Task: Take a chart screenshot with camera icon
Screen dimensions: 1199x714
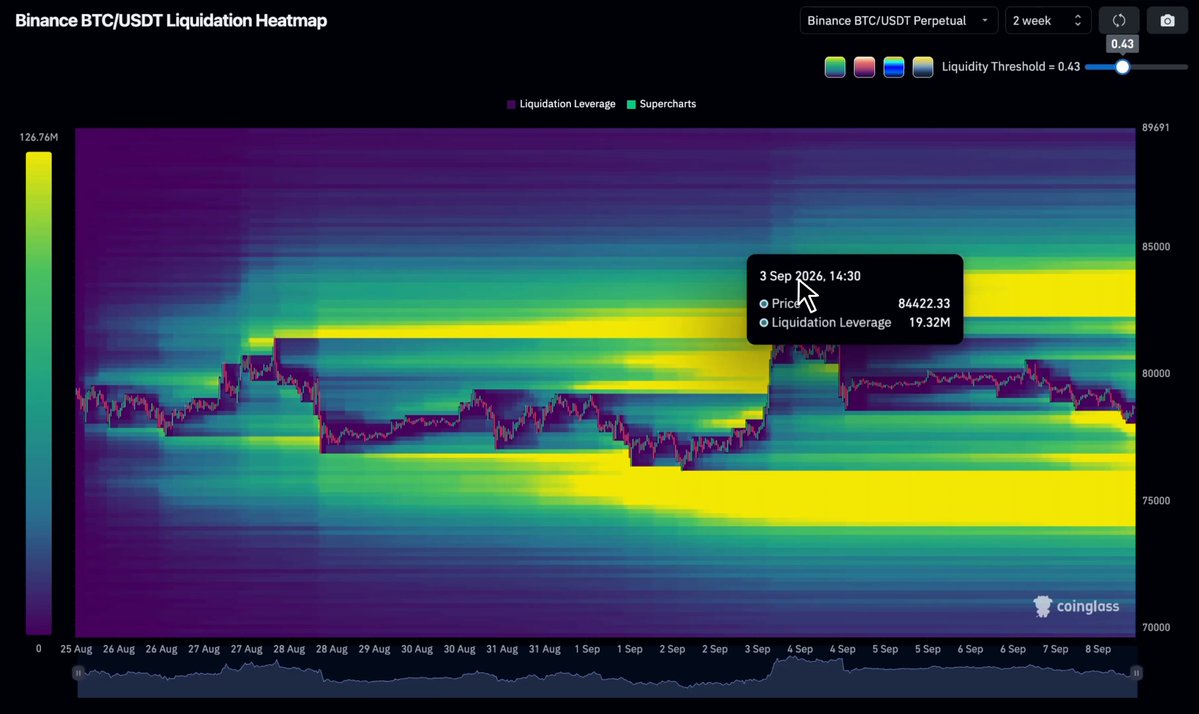Action: point(1167,21)
